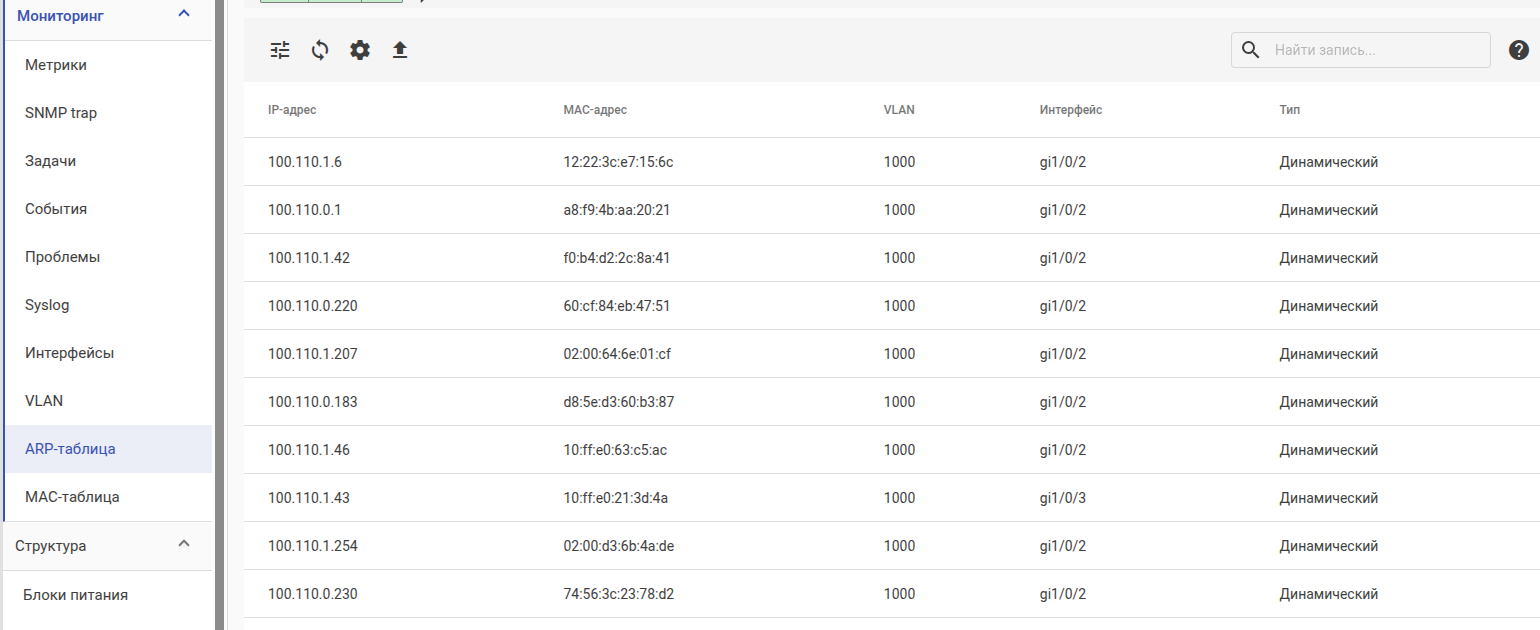1540x630 pixels.
Task: Collapse the Структура section
Action: point(183,545)
